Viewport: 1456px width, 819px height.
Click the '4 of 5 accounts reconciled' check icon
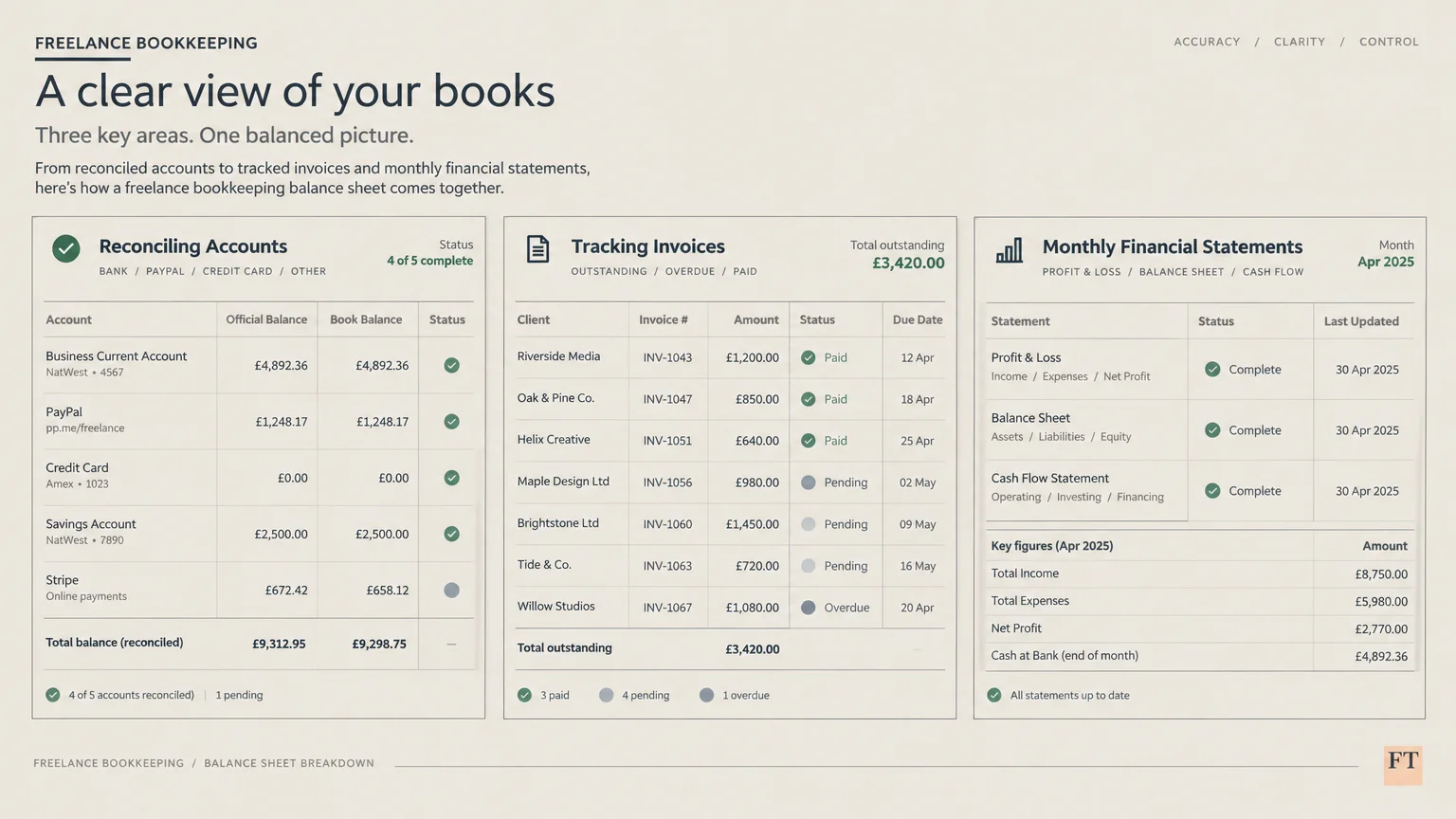point(53,695)
